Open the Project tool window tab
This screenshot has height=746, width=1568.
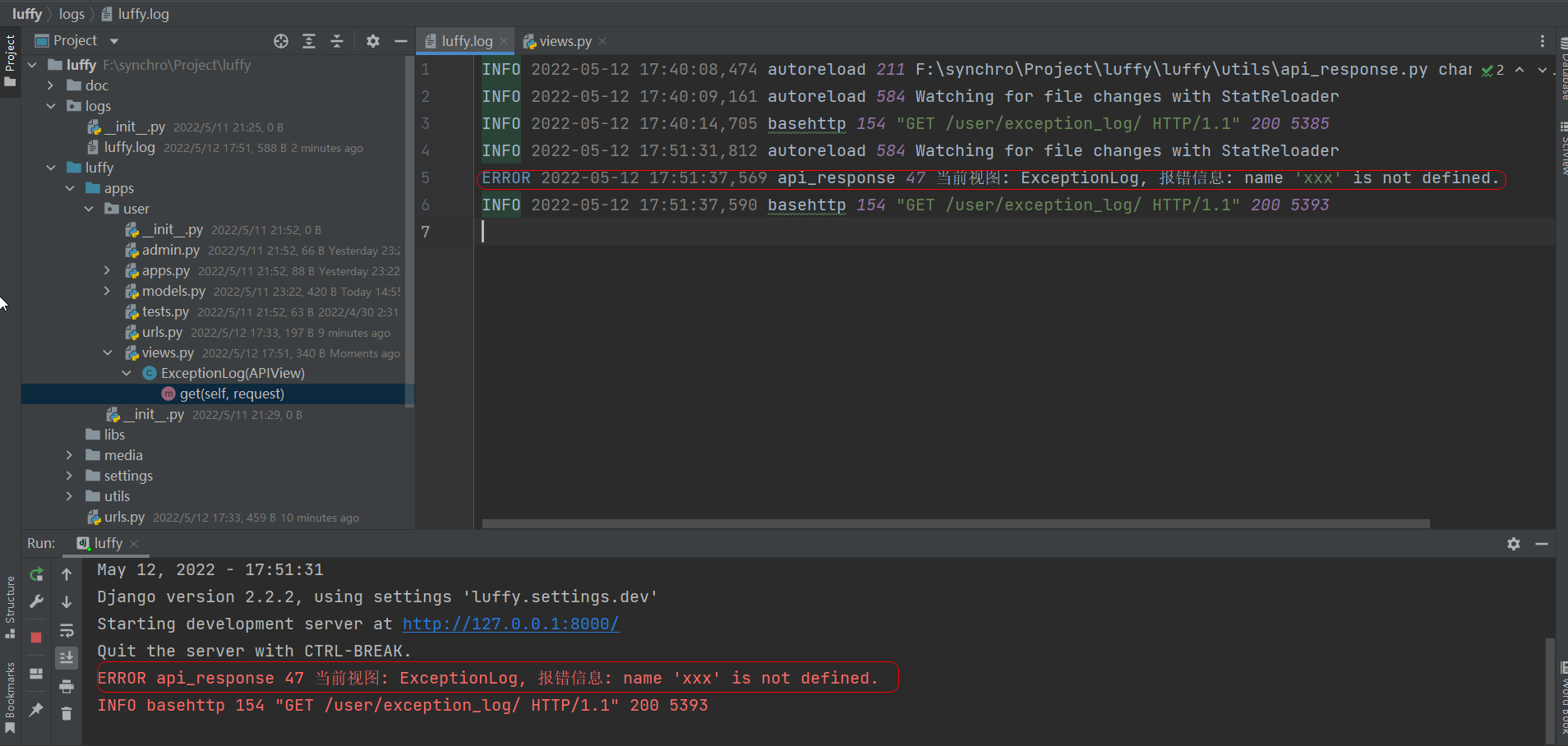10,62
